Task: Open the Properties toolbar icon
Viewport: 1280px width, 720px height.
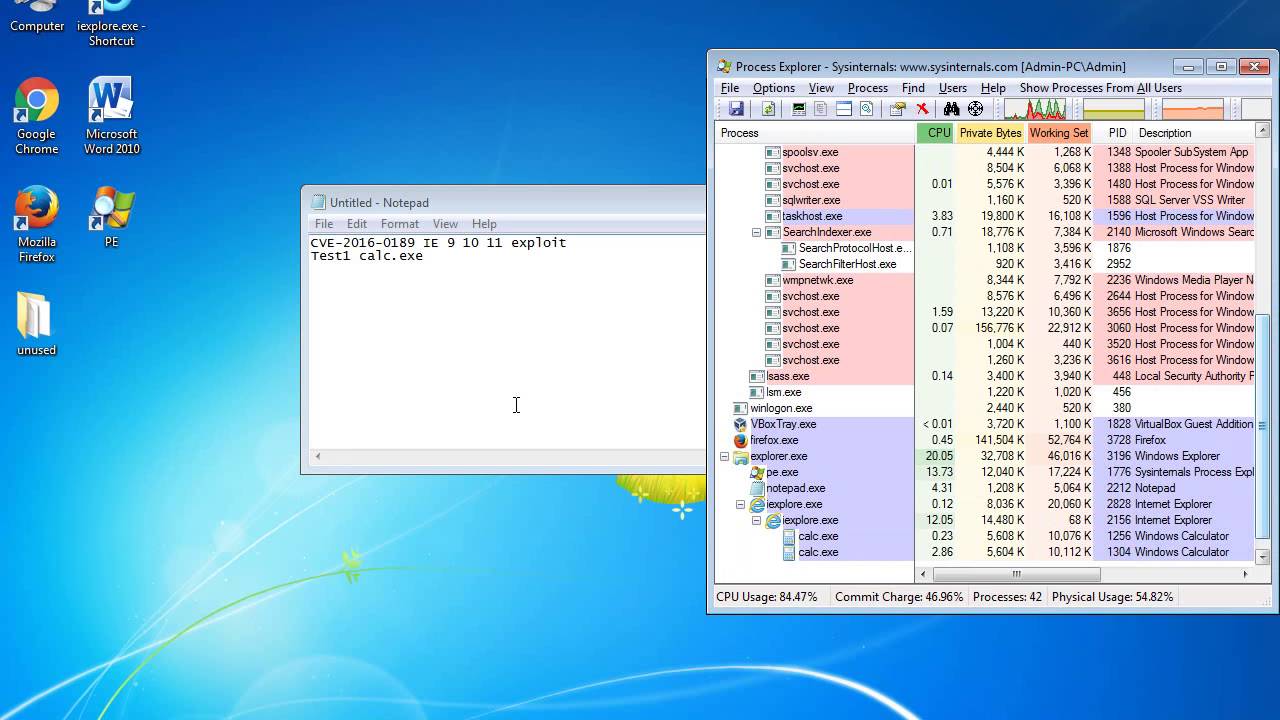Action: coord(898,109)
